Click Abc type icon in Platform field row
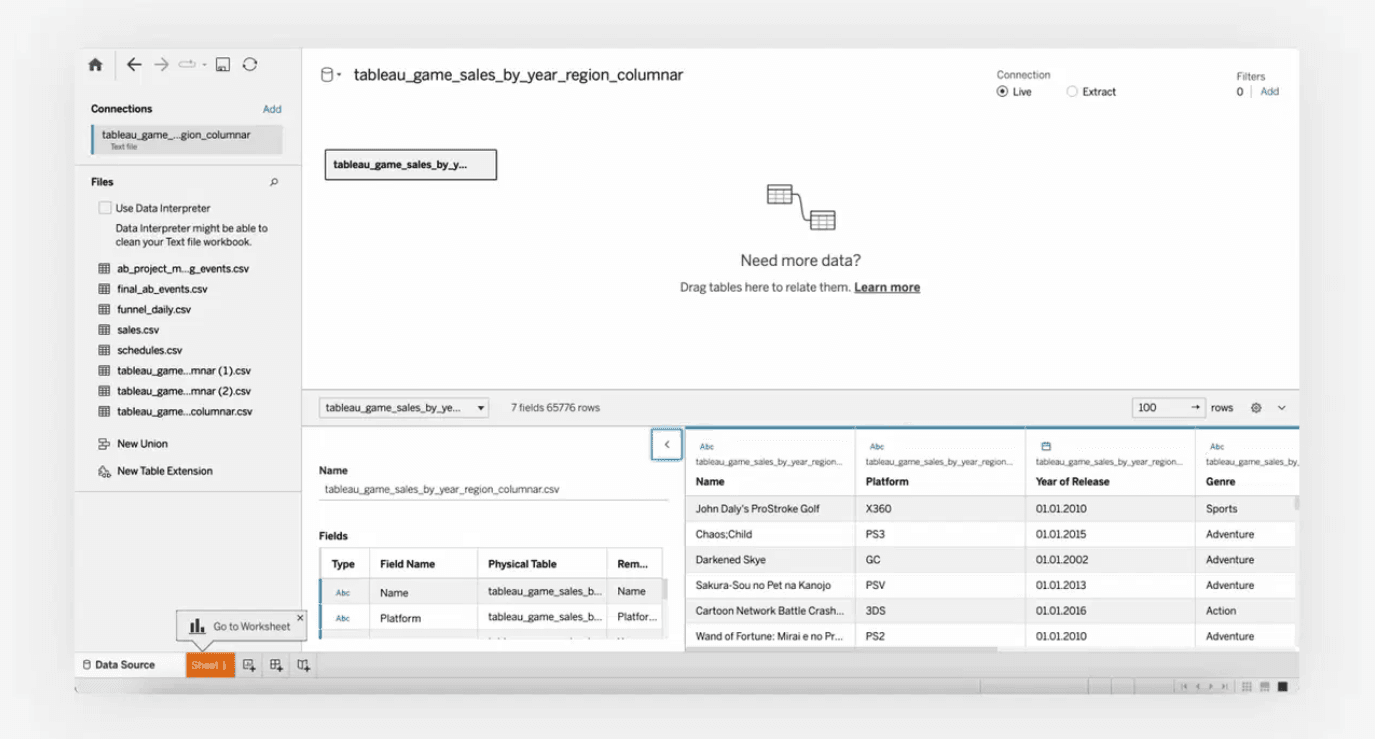Screen dimensions: 1375x739 [x=343, y=618]
